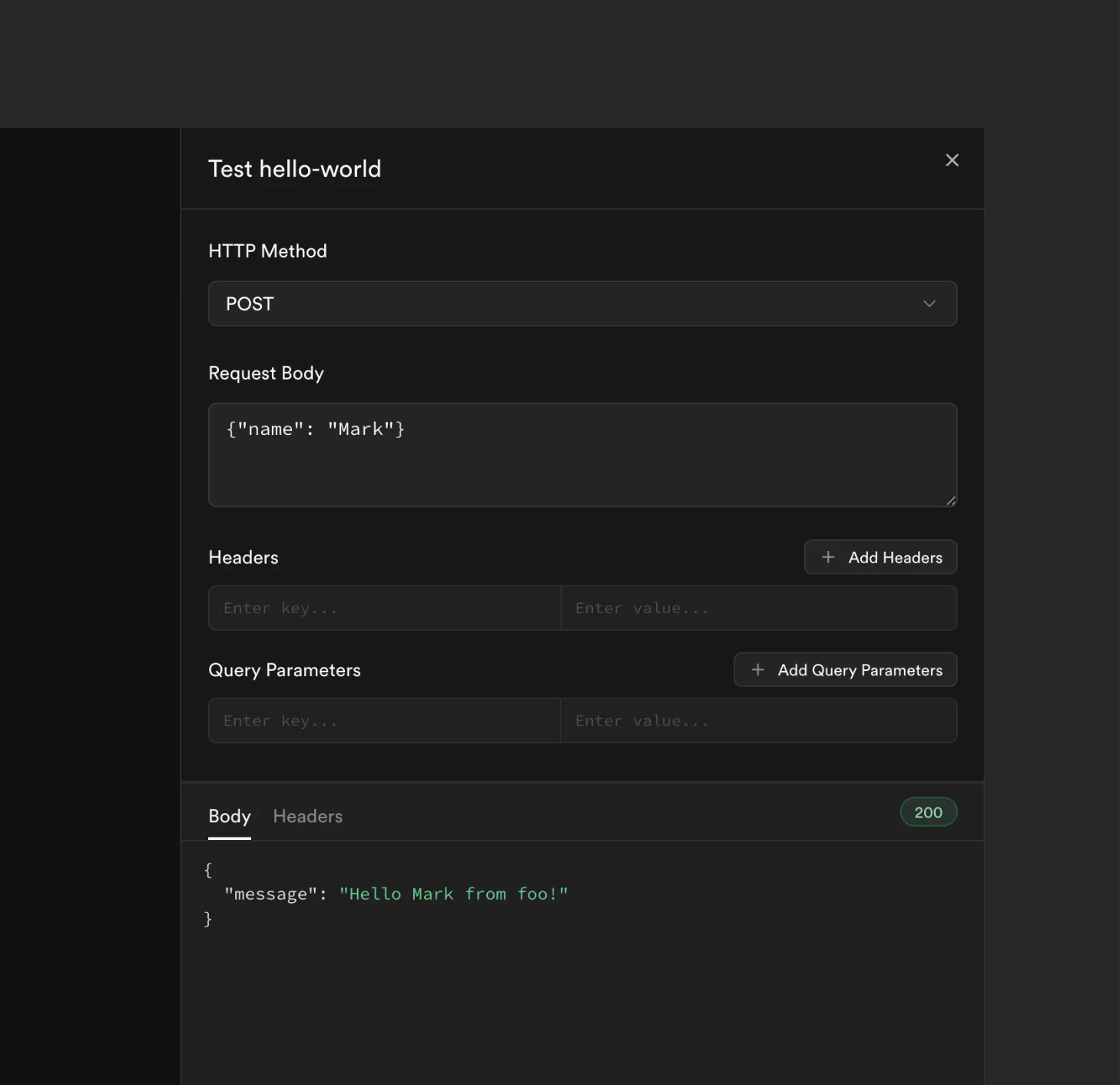Switch to the response Headers tab
The width and height of the screenshot is (1120, 1085).
coord(308,816)
